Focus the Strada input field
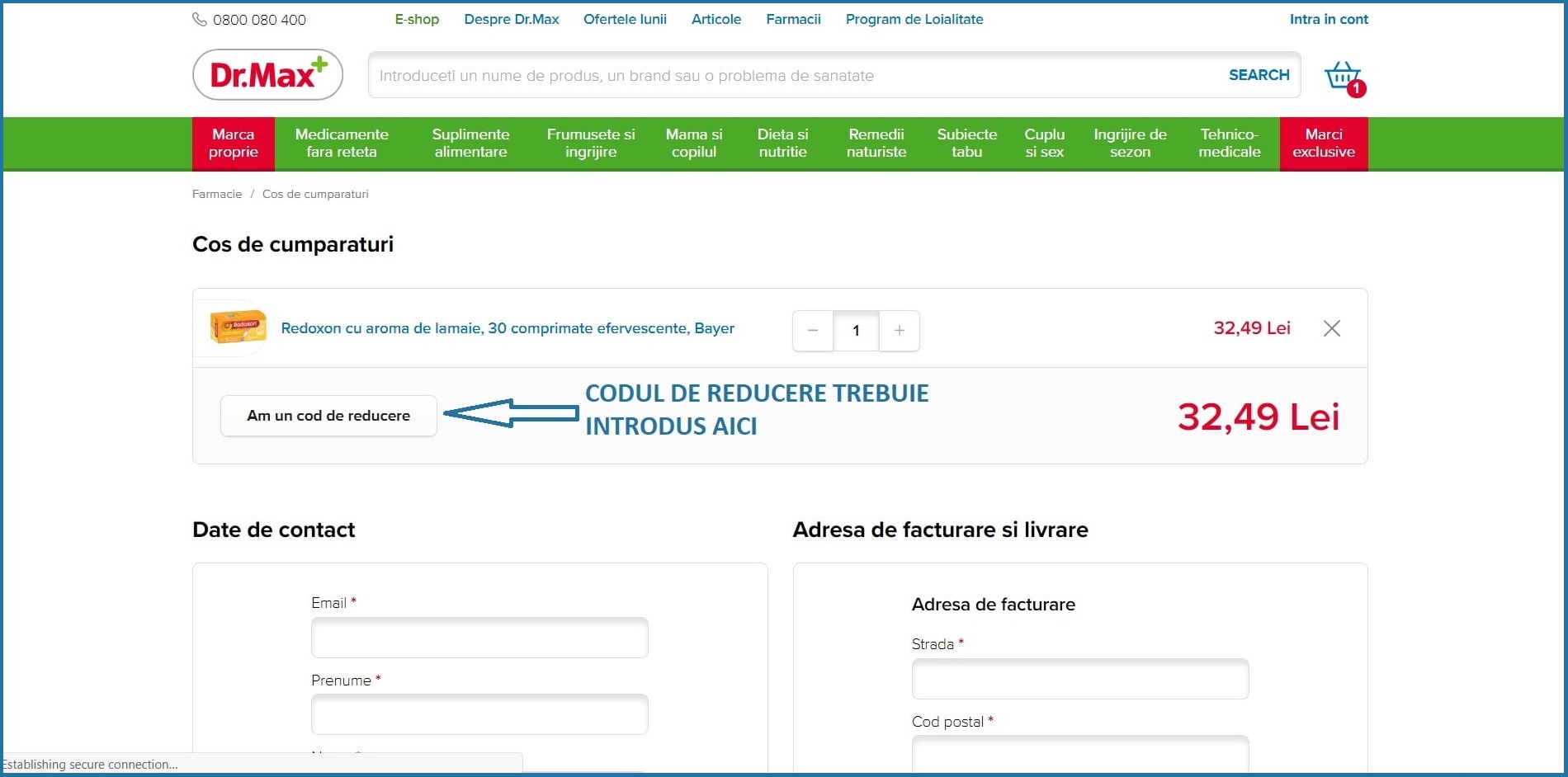The width and height of the screenshot is (1568, 777). [x=1080, y=679]
